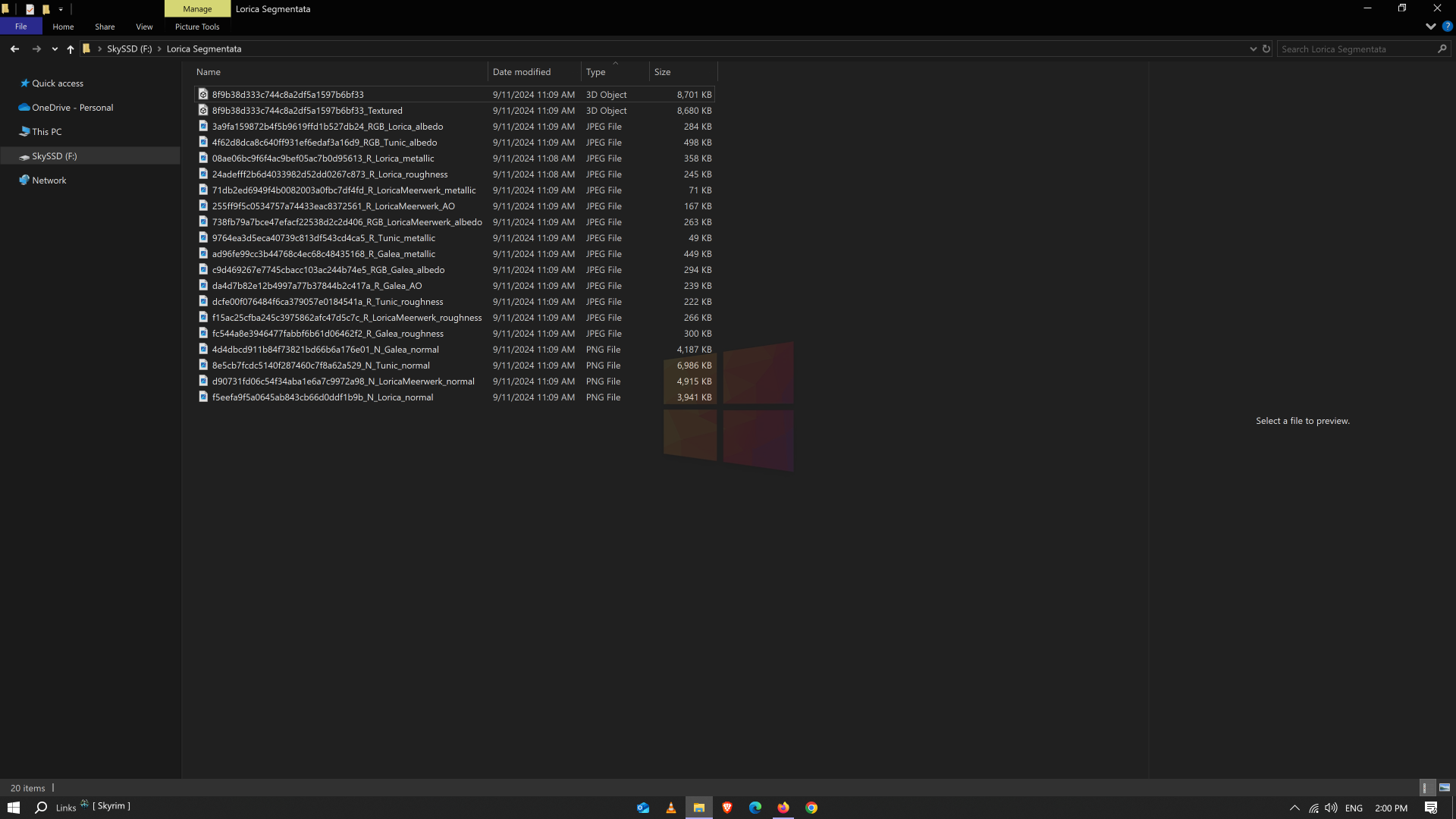Image resolution: width=1456 pixels, height=819 pixels.
Task: Select R_LoricaMeerwerk_metallic file icon
Action: click(x=203, y=190)
